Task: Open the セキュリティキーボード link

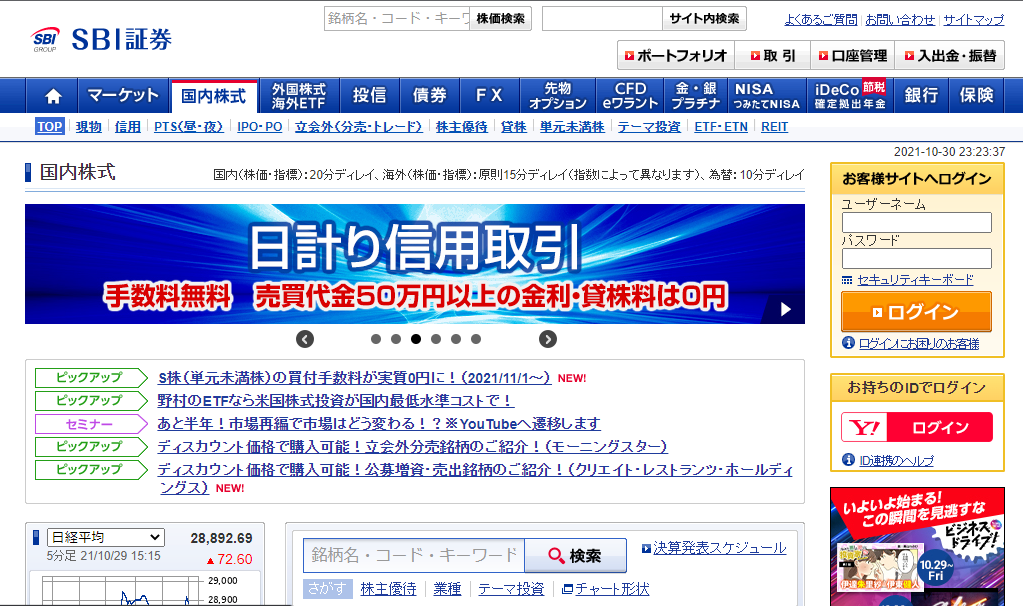Action: coord(915,280)
